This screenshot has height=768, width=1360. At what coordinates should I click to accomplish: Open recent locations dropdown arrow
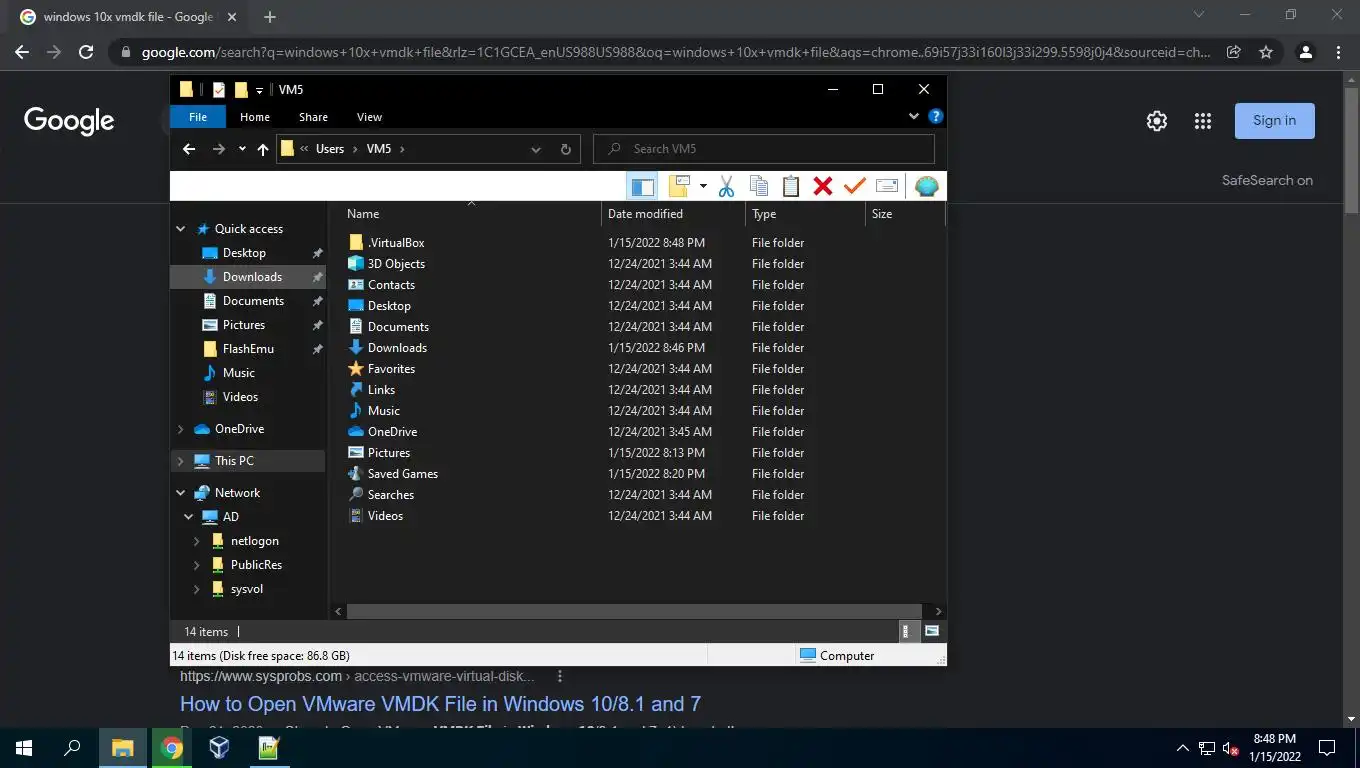[x=242, y=149]
